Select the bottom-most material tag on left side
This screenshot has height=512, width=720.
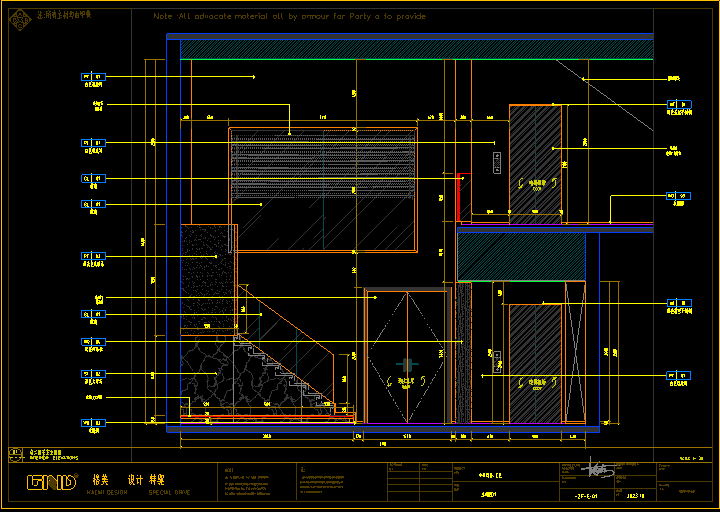[x=92, y=423]
